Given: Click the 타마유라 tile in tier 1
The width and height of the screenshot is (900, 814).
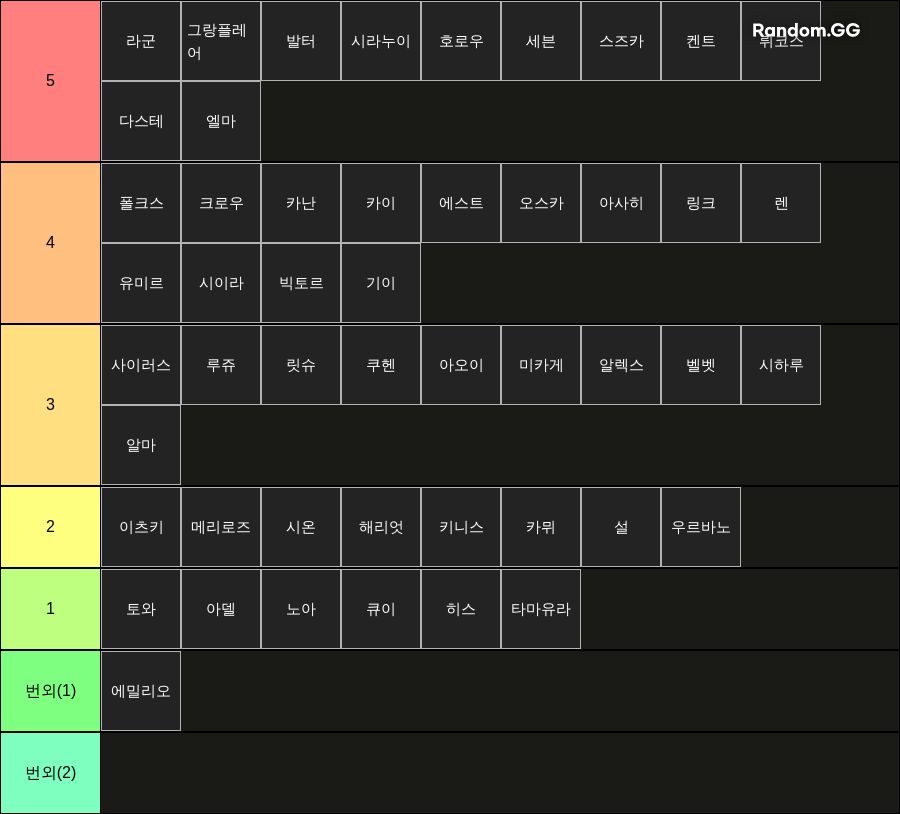Looking at the screenshot, I should coord(541,609).
